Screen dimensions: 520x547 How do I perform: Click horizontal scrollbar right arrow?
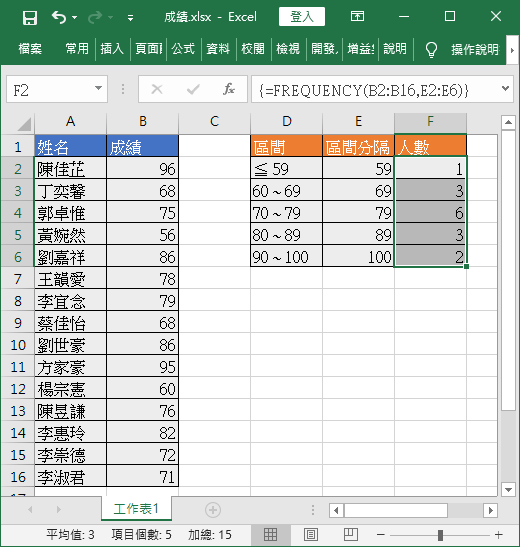click(490, 510)
